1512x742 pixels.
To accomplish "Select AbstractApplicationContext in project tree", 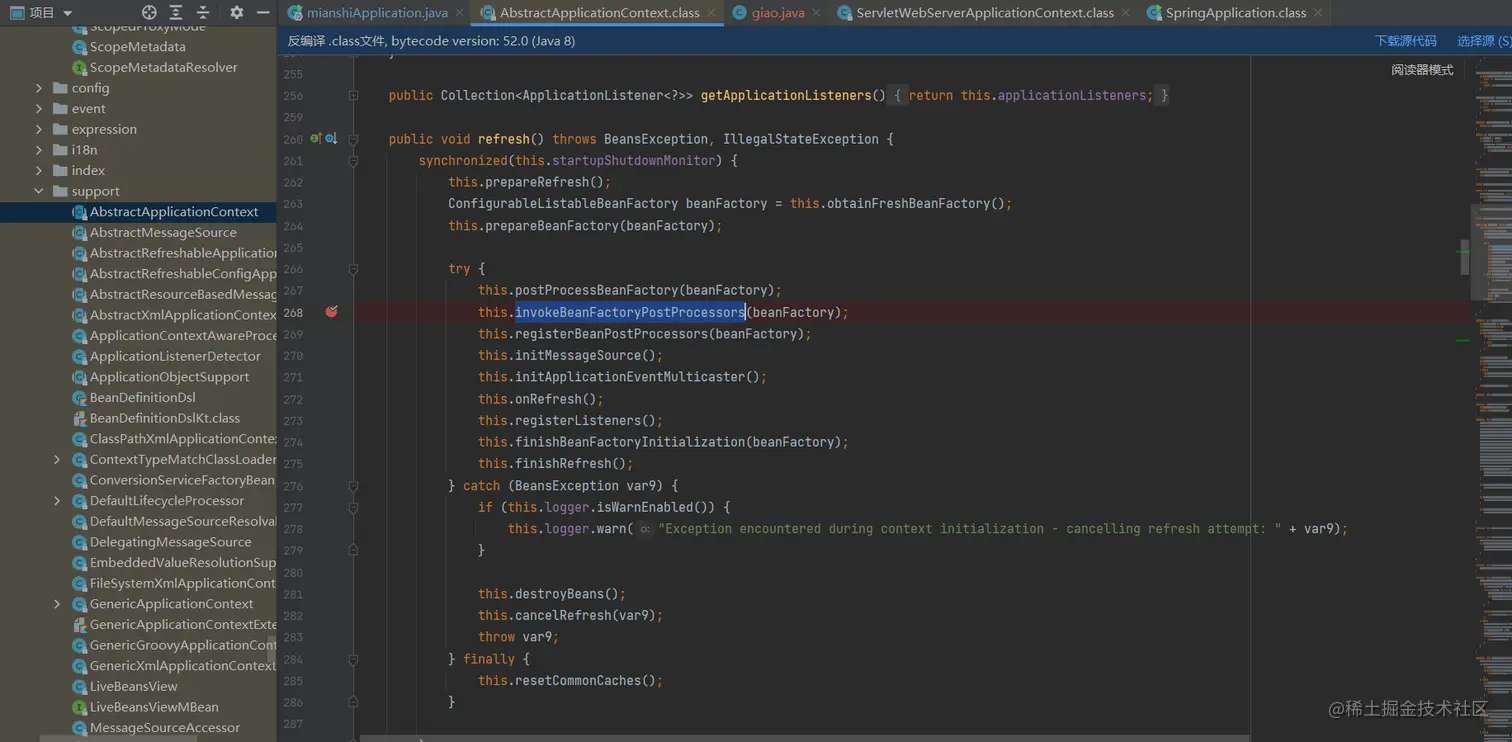I will coord(138,212).
